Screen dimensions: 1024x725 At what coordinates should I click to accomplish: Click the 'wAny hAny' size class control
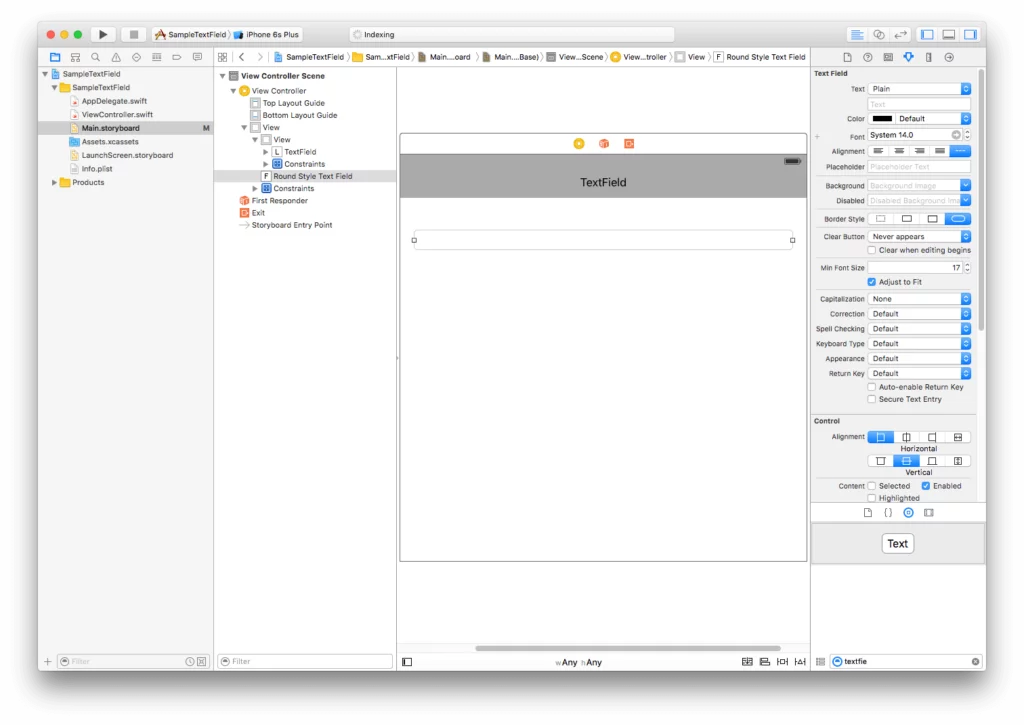[x=579, y=662]
